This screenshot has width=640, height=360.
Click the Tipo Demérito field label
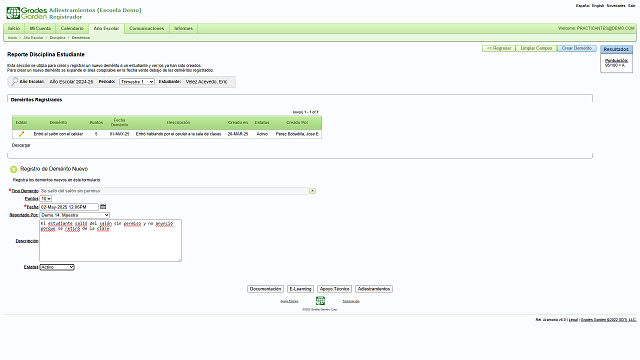click(24, 191)
